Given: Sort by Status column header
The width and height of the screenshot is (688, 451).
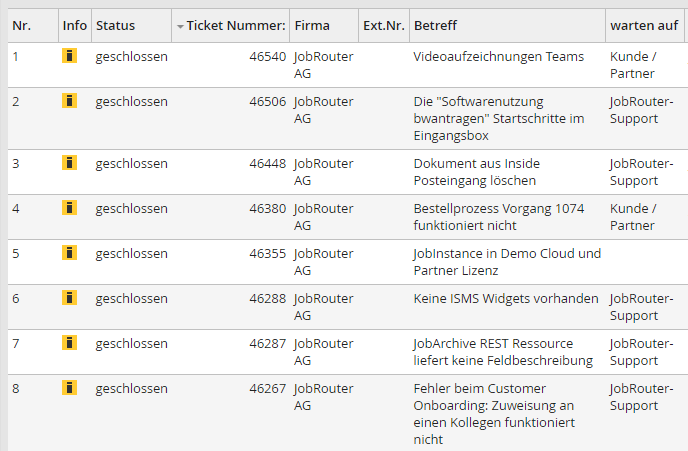Looking at the screenshot, I should click(115, 25).
